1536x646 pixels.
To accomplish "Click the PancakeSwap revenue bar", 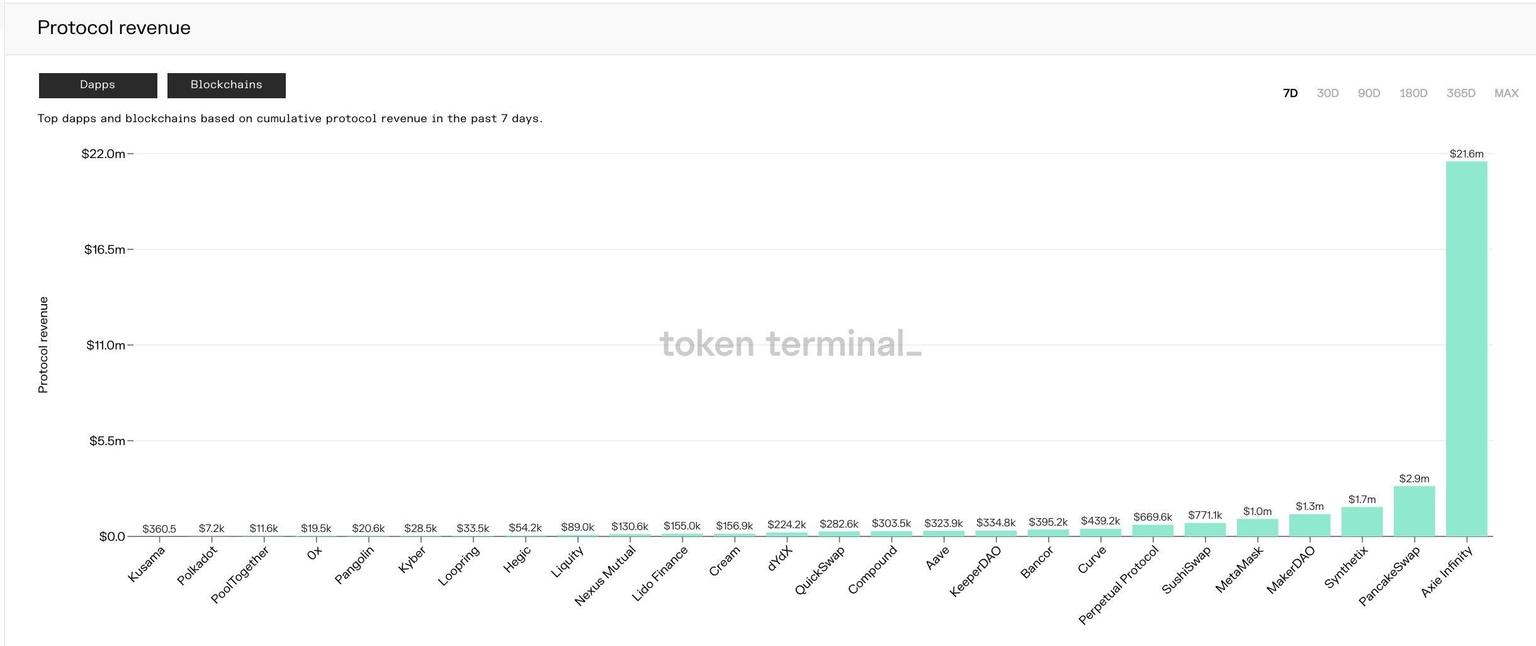I will pos(1414,511).
